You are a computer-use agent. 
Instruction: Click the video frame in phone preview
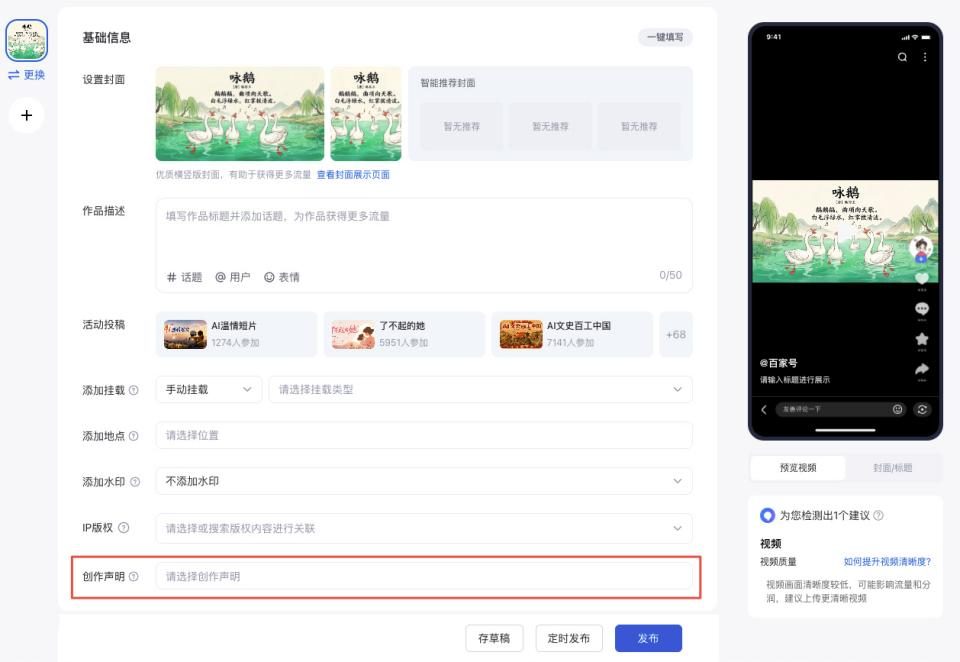[845, 231]
